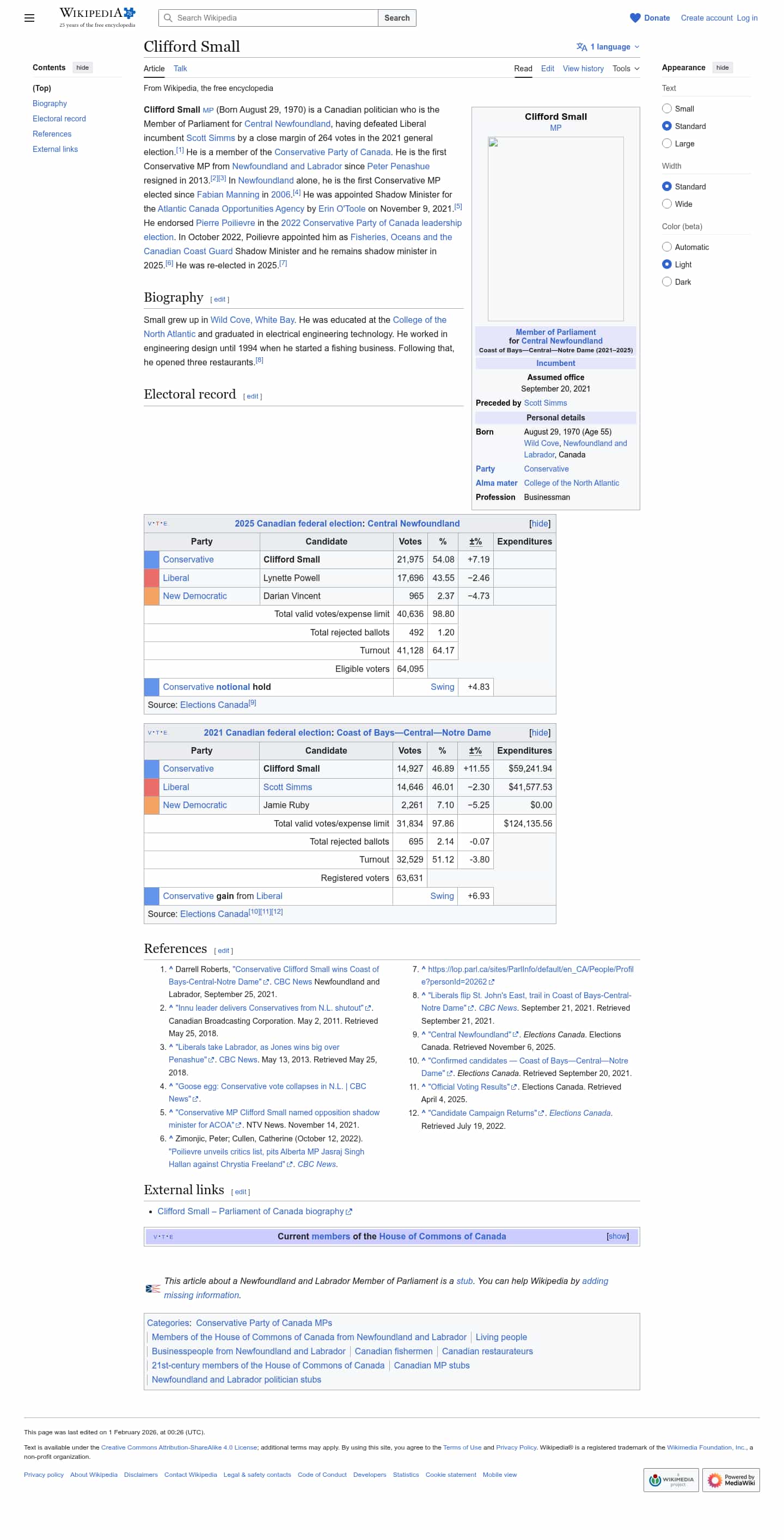
Task: Click the broken infobox portrait image
Action: coord(555,228)
